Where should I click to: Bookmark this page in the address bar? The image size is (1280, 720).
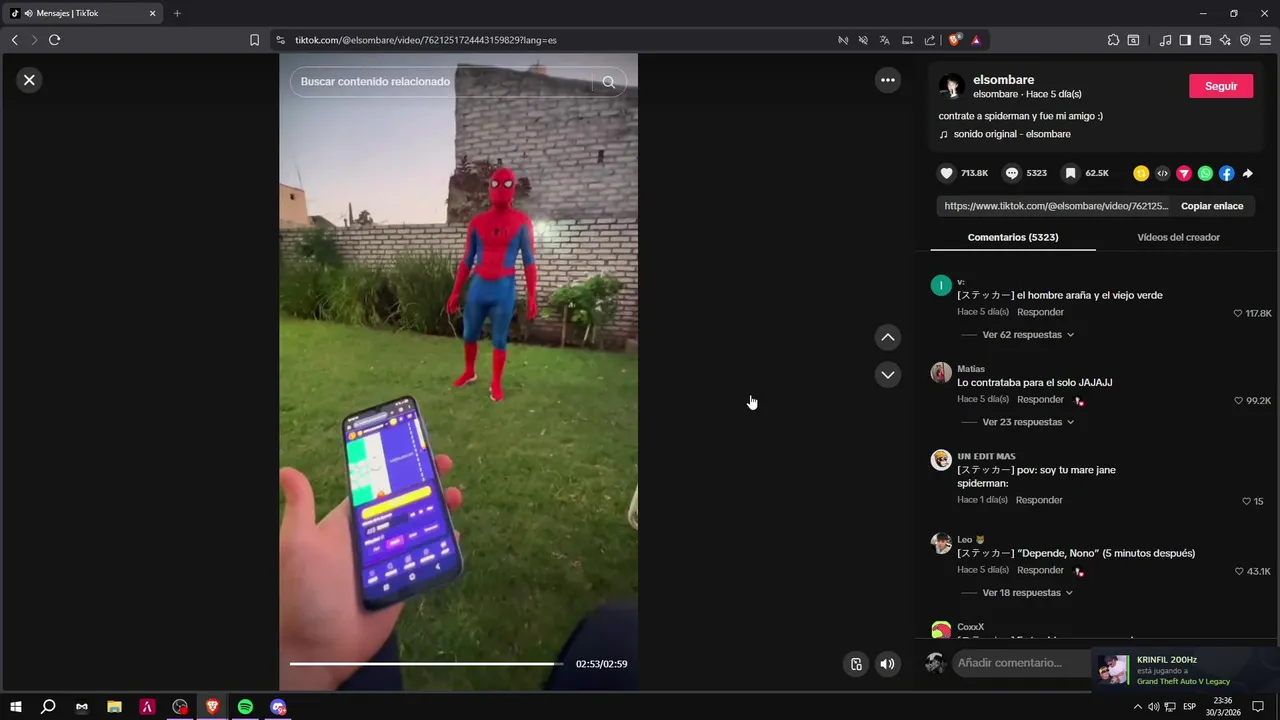[254, 40]
